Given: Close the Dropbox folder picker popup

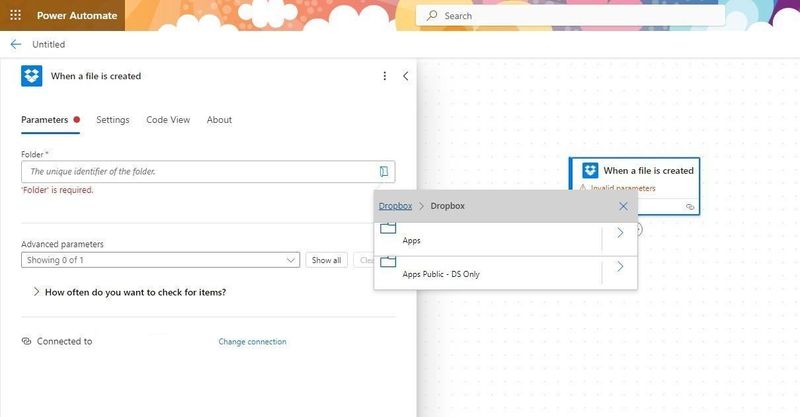Looking at the screenshot, I should point(623,206).
